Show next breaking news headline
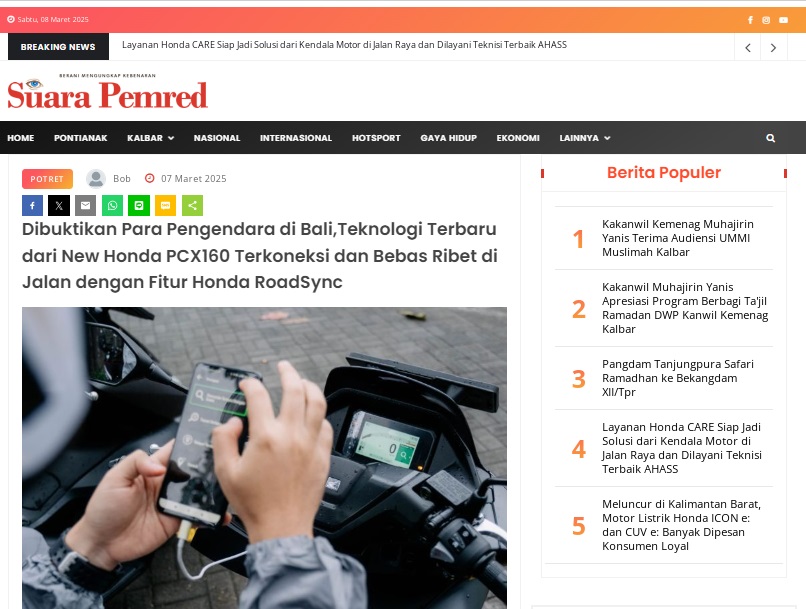Image resolution: width=806 pixels, height=609 pixels. tap(773, 48)
